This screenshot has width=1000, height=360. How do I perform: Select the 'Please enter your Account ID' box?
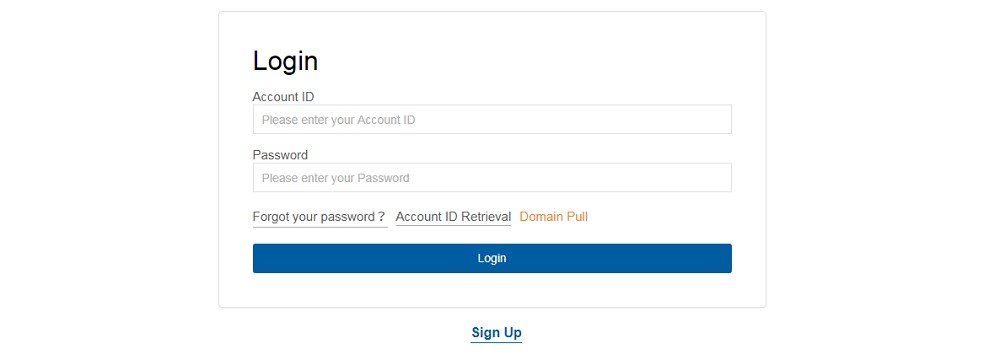pyautogui.click(x=492, y=119)
